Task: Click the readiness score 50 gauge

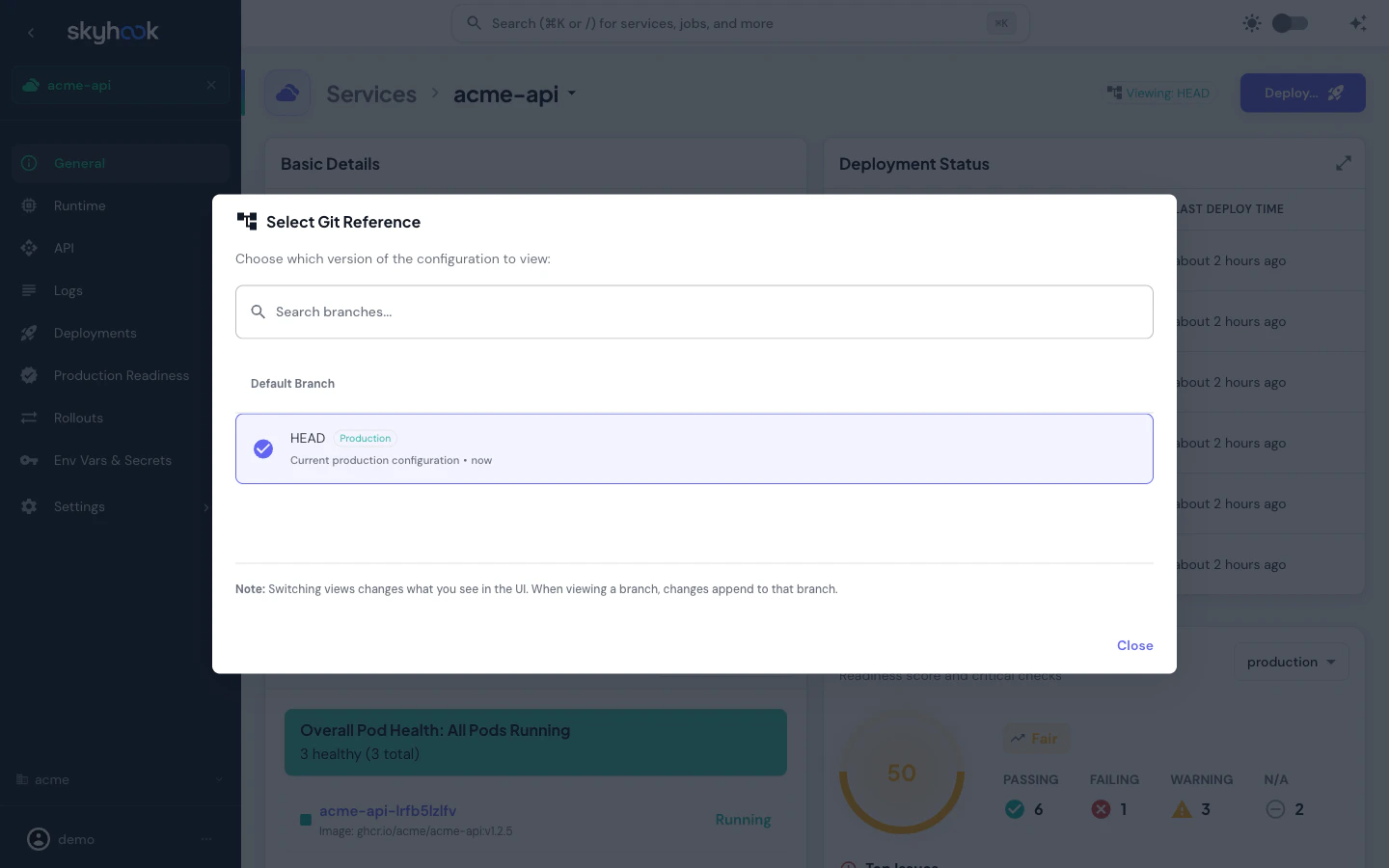Action: coord(902,773)
